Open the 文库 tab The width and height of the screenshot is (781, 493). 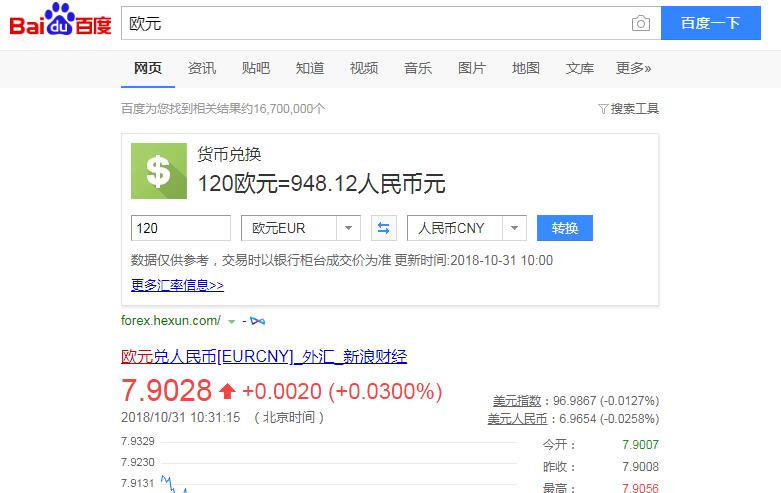click(580, 68)
